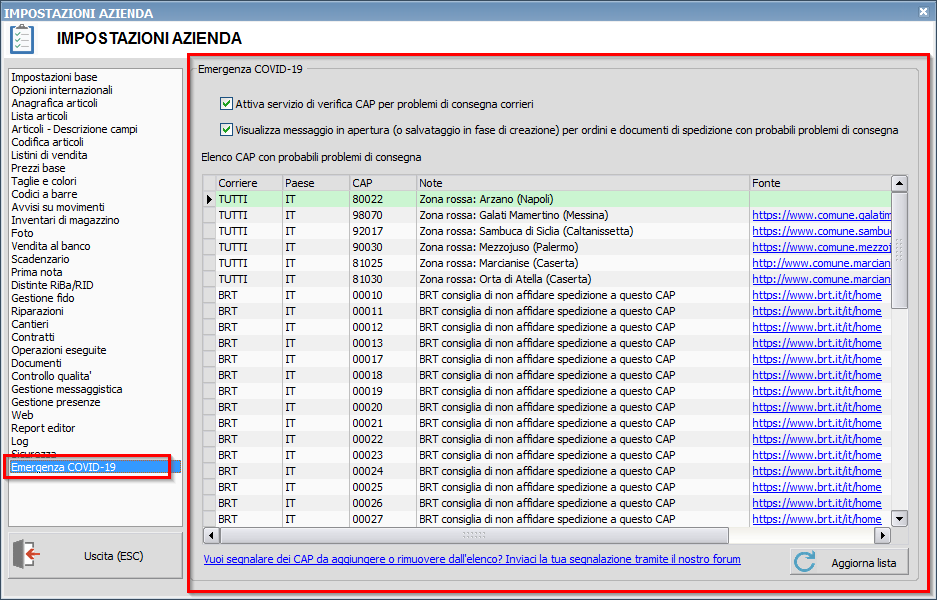Click the exit door icon
Image resolution: width=937 pixels, height=600 pixels.
click(26, 554)
